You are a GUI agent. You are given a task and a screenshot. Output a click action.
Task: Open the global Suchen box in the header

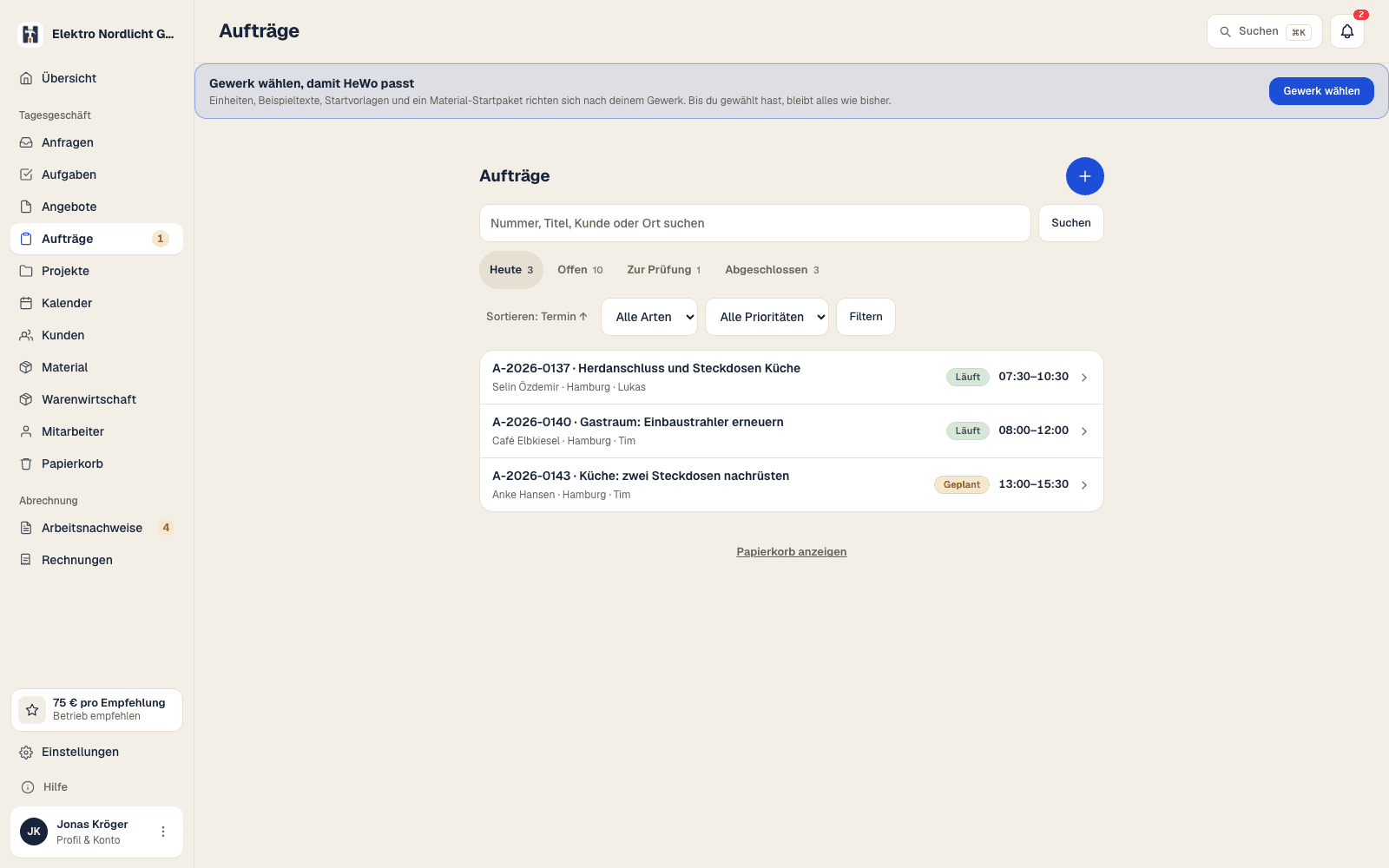point(1265,31)
